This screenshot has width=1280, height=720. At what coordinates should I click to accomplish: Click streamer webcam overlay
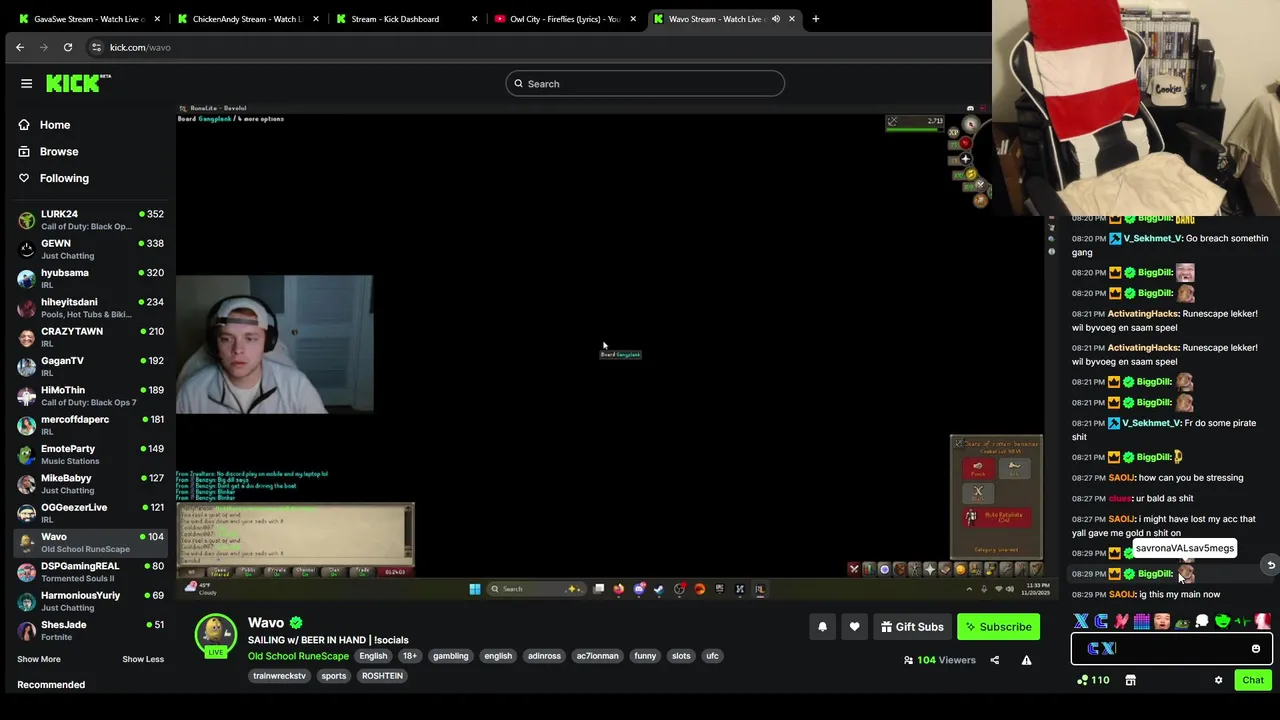[x=275, y=345]
